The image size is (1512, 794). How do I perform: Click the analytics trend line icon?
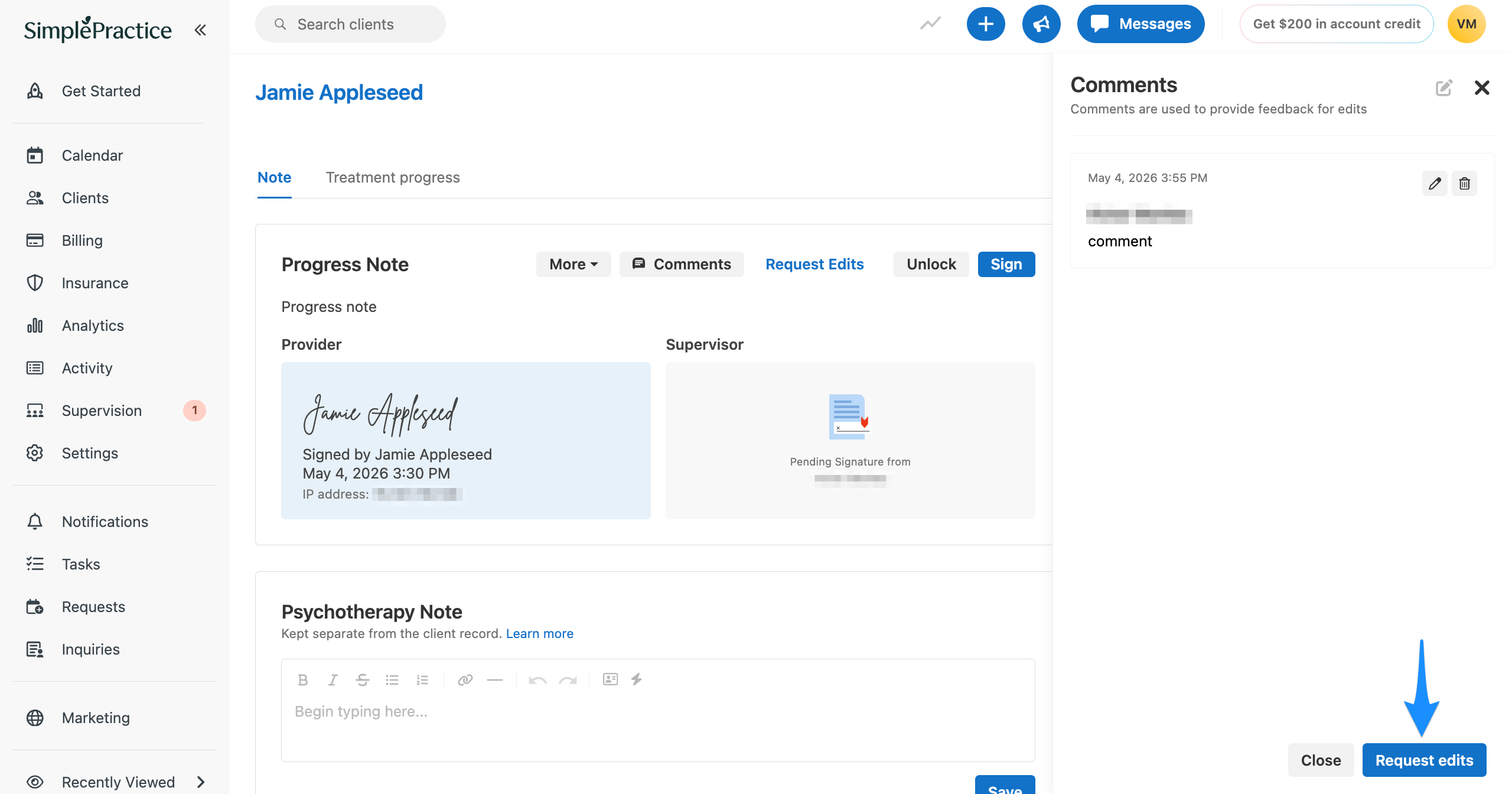point(930,24)
